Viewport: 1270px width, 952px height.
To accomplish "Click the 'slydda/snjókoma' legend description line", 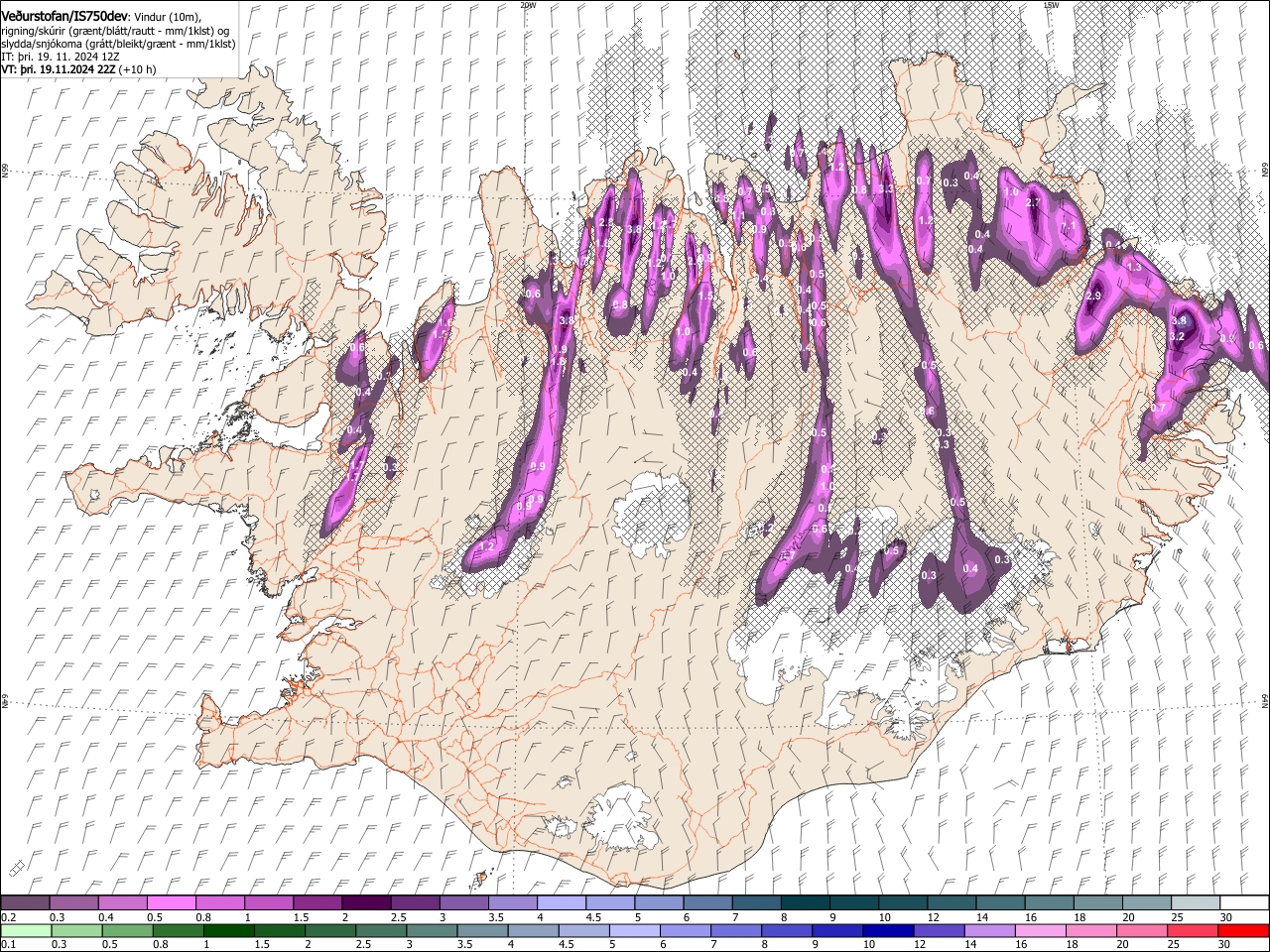I will 118,45.
